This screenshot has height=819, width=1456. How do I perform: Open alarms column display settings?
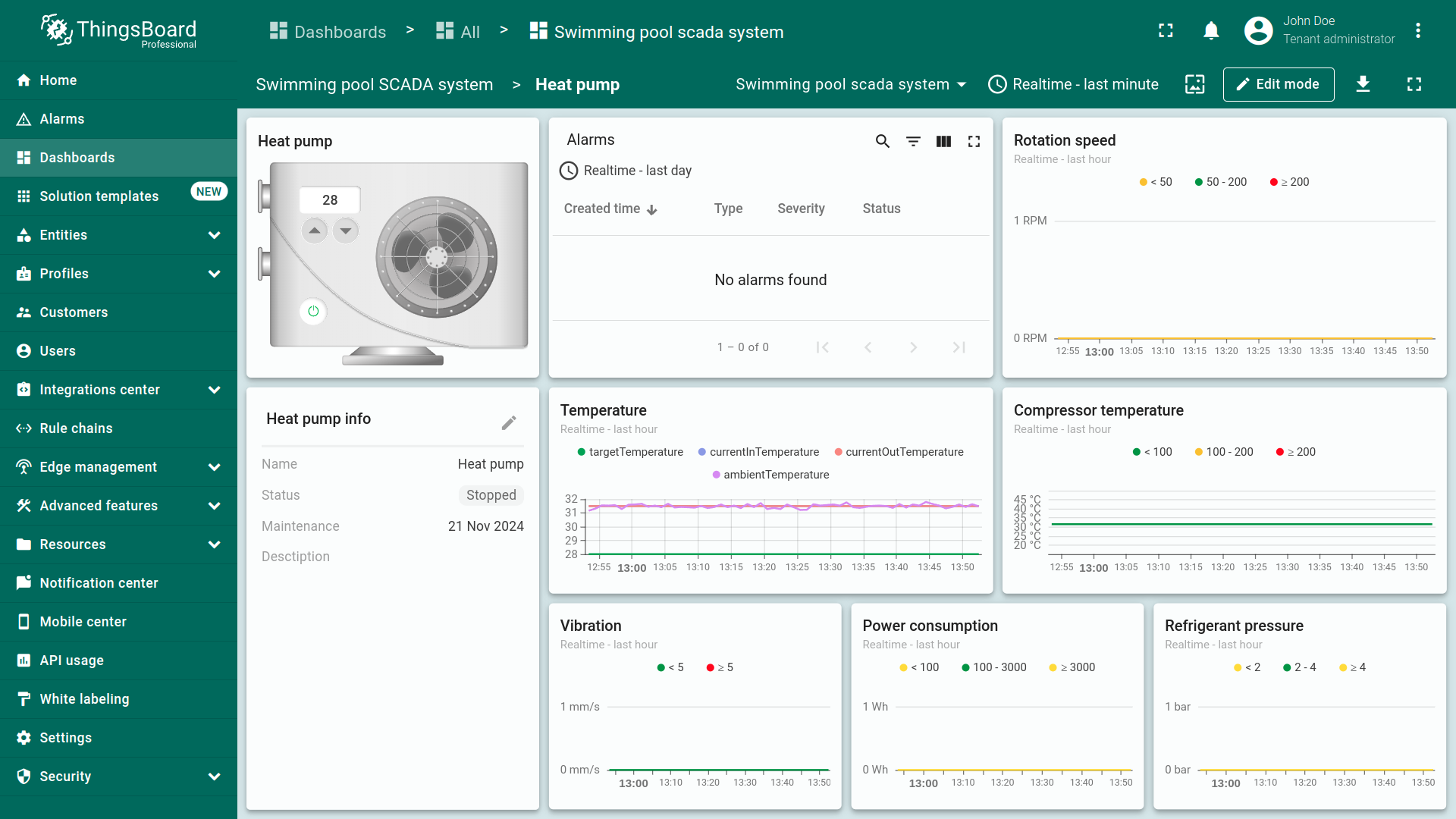pyautogui.click(x=943, y=141)
